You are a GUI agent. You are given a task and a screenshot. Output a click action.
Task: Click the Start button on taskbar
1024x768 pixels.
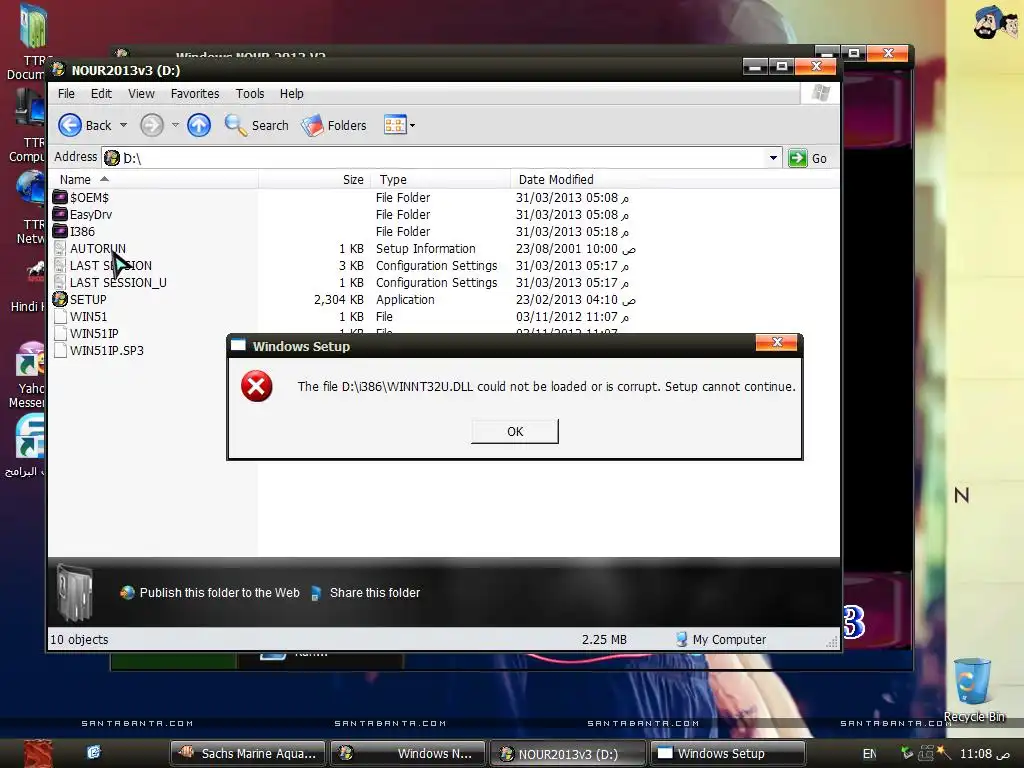click(37, 754)
